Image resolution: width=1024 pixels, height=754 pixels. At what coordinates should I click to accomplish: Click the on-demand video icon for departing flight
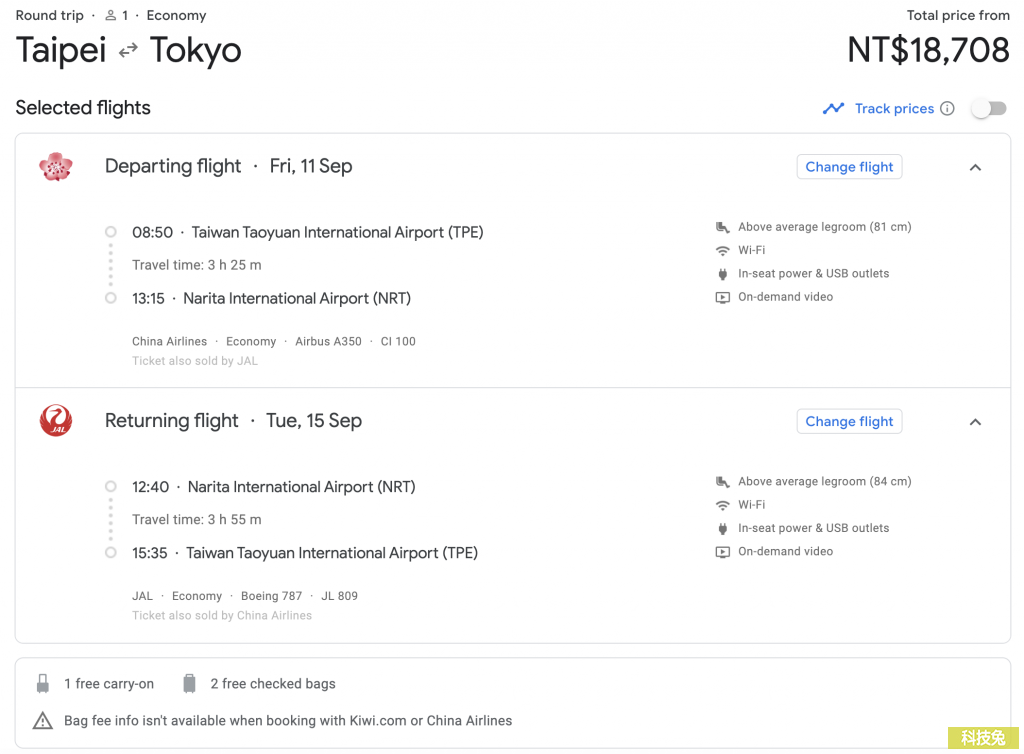tap(722, 298)
